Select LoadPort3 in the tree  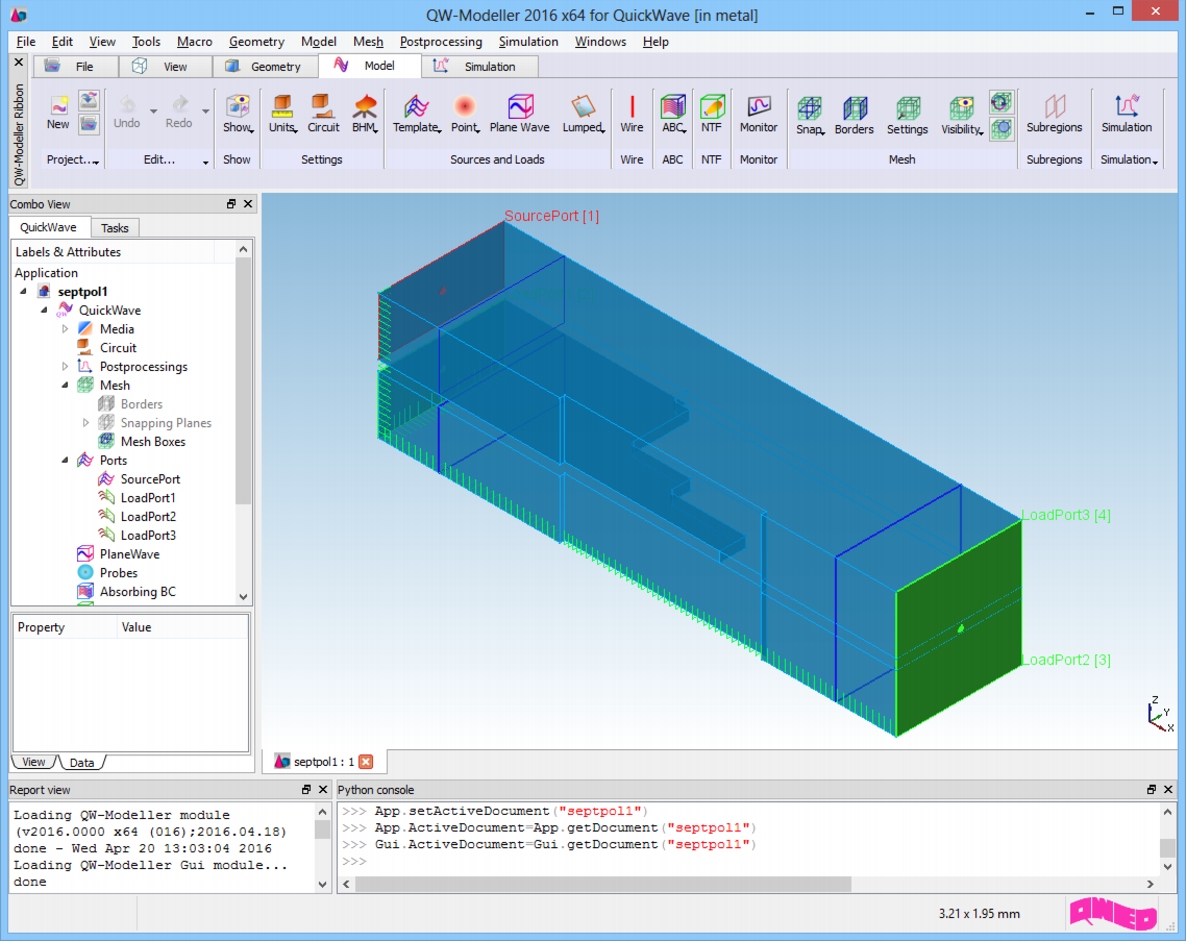[x=148, y=535]
